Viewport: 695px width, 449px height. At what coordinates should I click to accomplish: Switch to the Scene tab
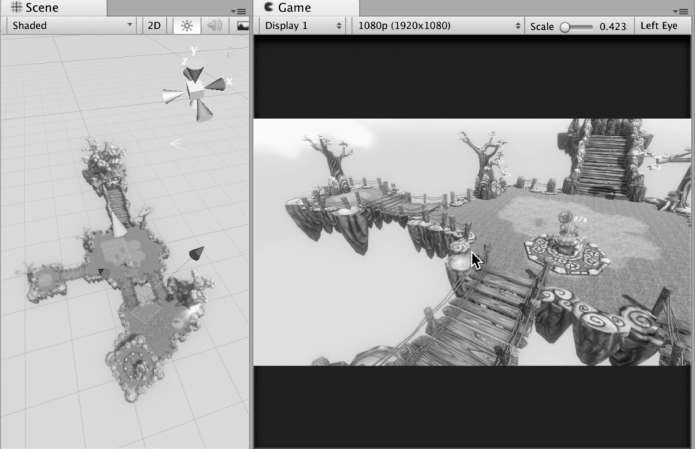(x=53, y=8)
